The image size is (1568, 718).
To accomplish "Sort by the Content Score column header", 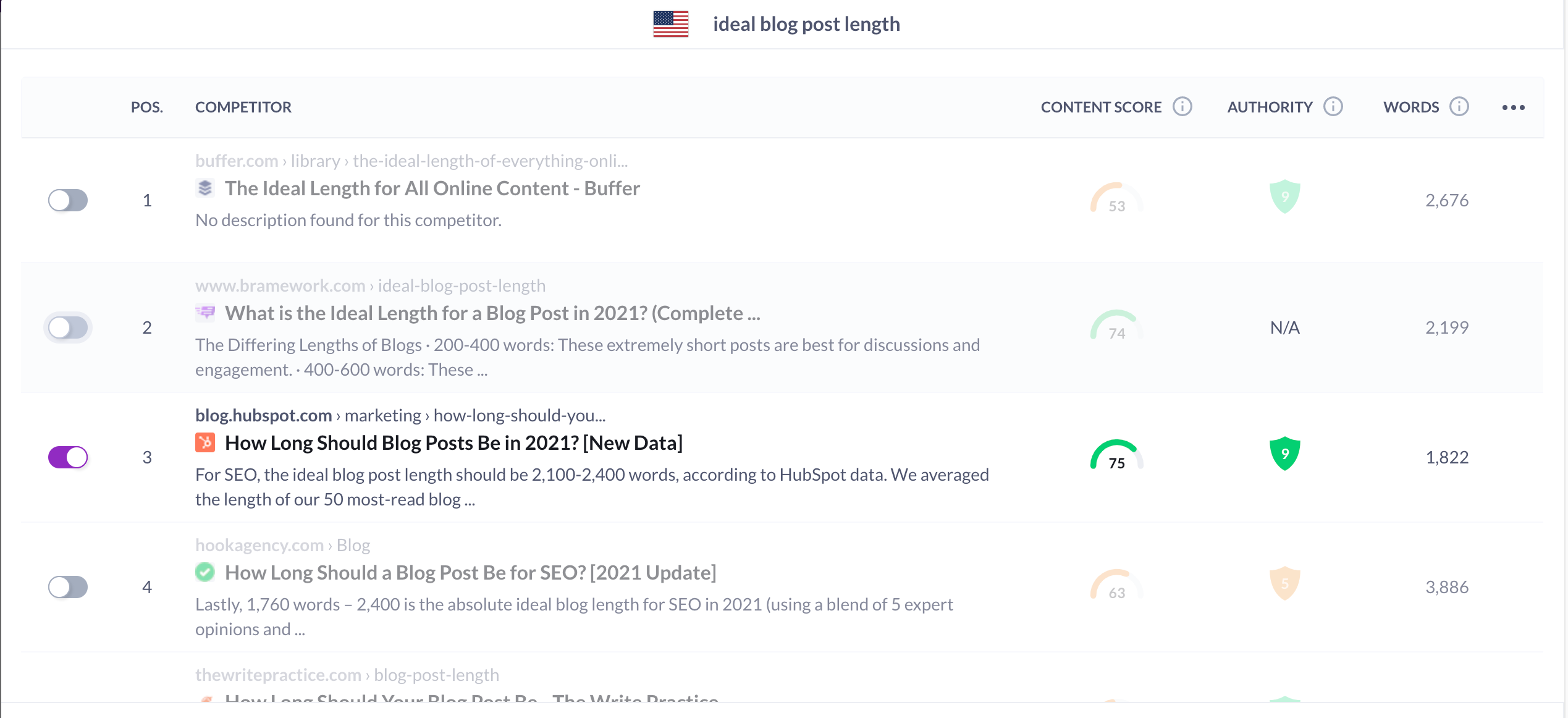I will (1101, 108).
